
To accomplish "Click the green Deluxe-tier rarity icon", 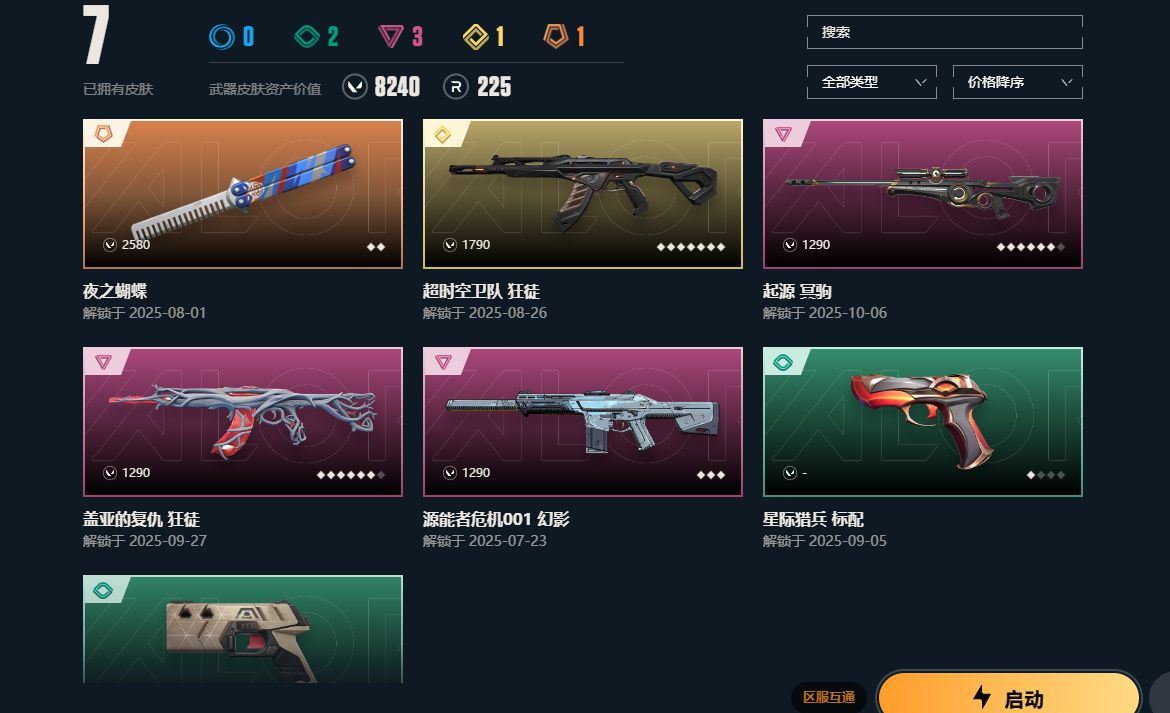I will click(x=307, y=37).
